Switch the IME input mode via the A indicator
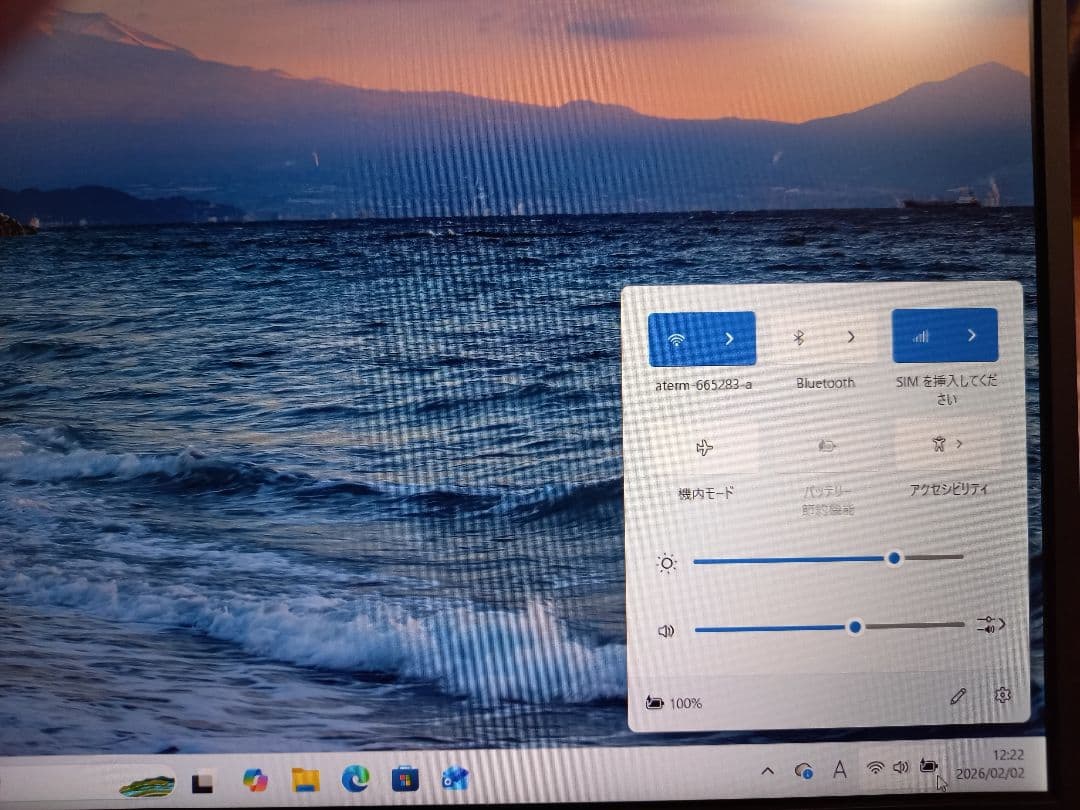 839,770
